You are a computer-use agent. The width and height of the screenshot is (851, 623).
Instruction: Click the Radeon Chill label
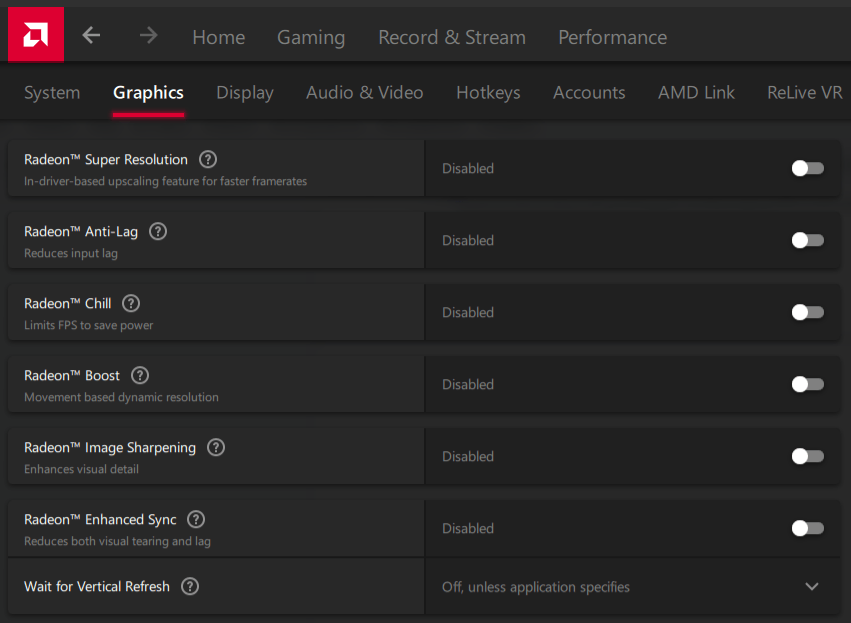pyautogui.click(x=67, y=303)
